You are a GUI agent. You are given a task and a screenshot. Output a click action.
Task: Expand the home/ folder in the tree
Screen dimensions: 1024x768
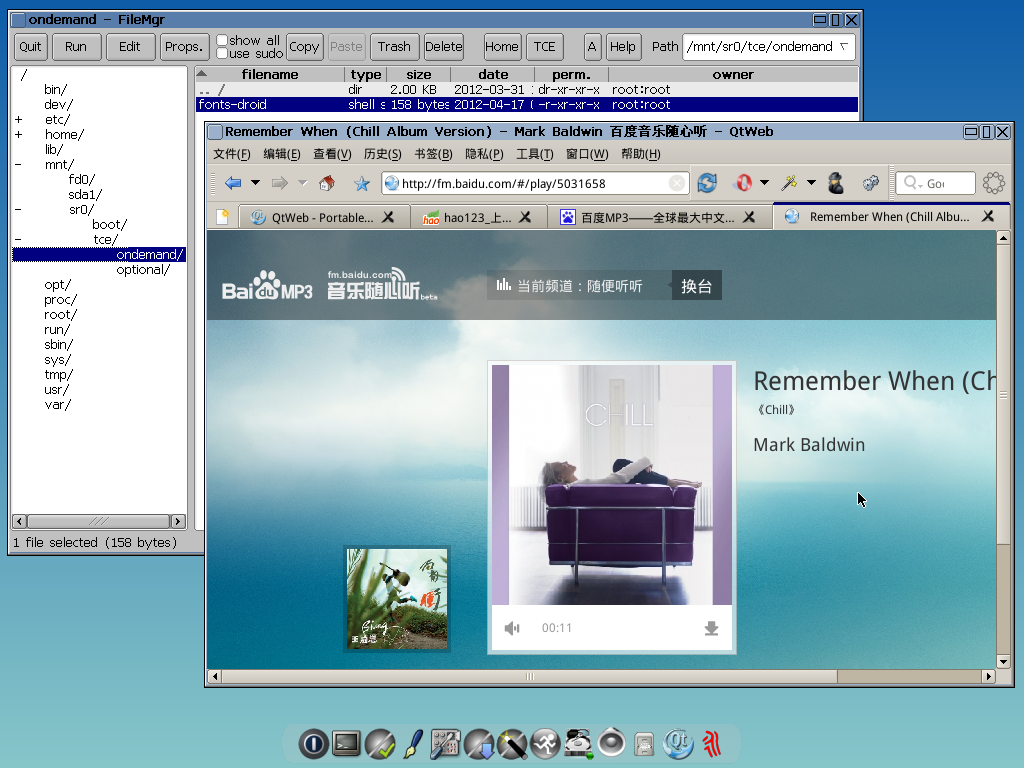[x=18, y=135]
